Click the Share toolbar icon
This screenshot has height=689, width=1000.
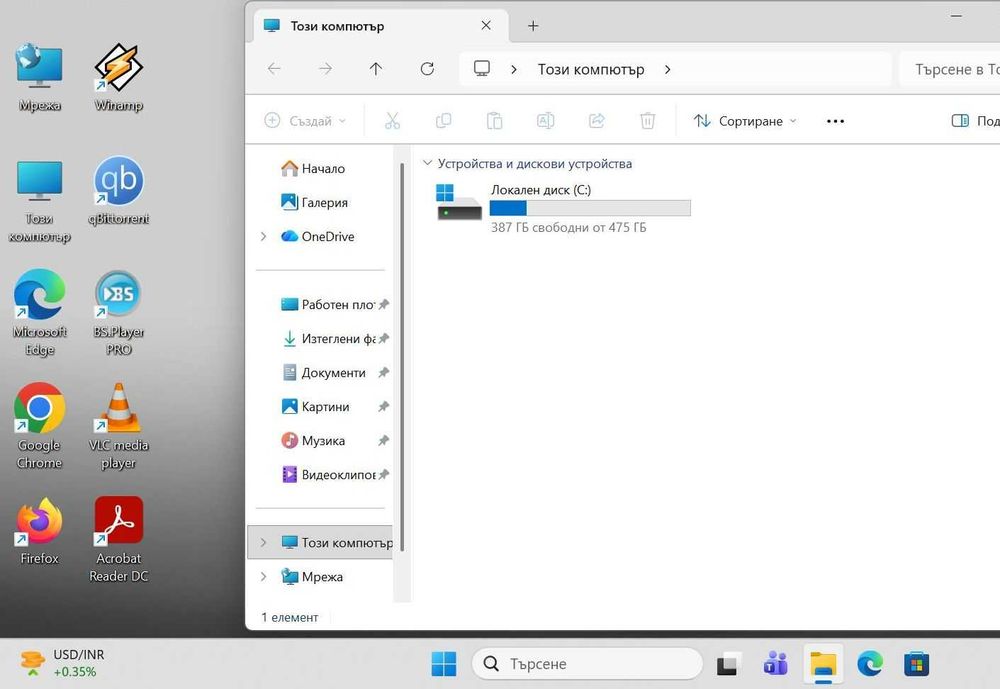click(x=596, y=121)
